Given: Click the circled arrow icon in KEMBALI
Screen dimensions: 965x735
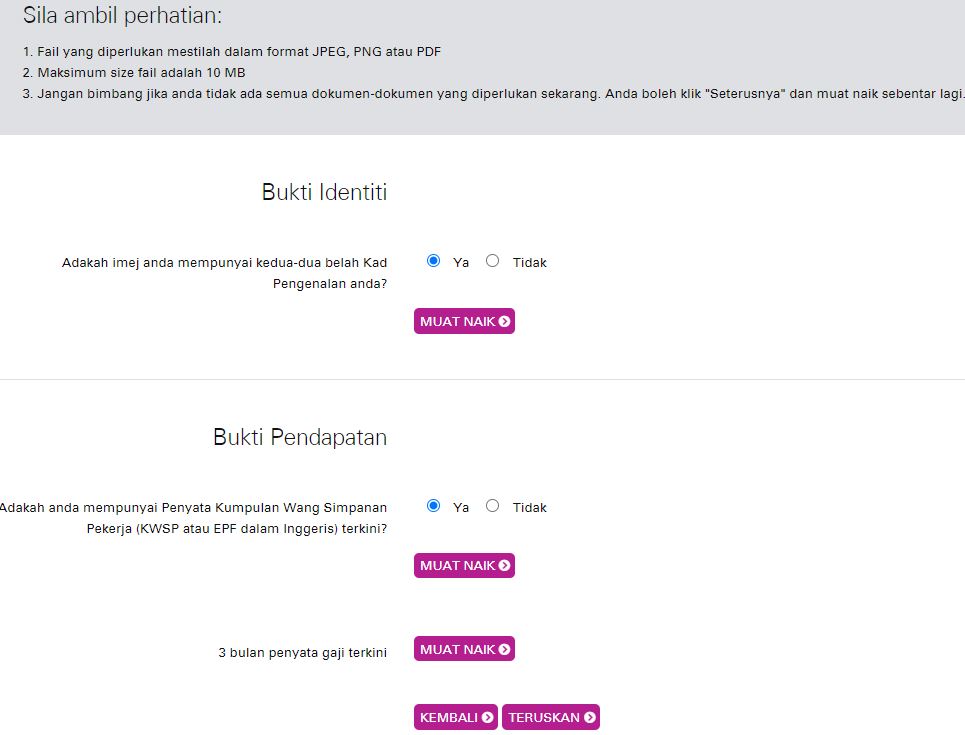Looking at the screenshot, I should coord(487,718).
